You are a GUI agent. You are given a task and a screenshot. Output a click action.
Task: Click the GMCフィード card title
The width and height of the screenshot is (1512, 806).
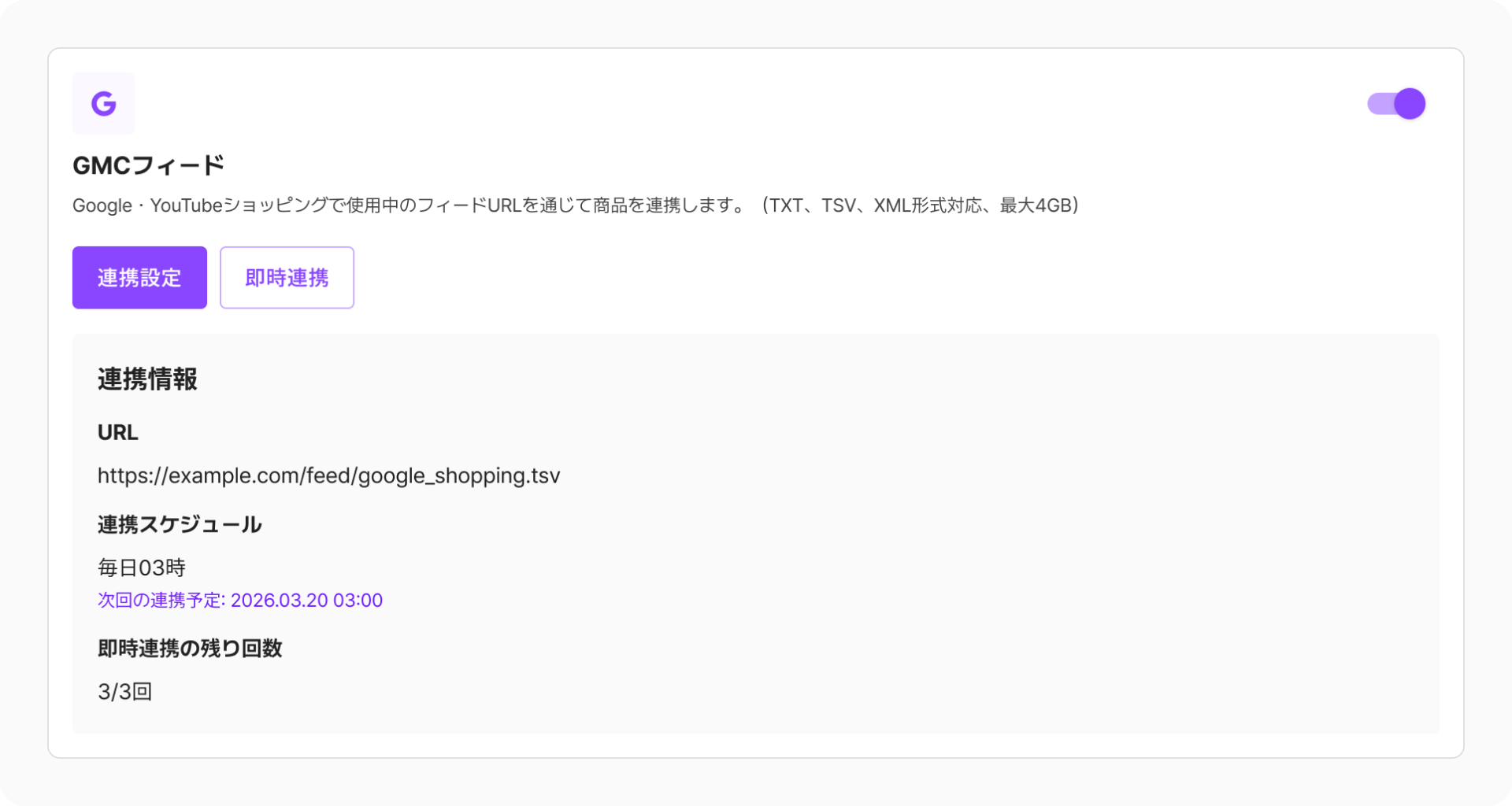[148, 165]
